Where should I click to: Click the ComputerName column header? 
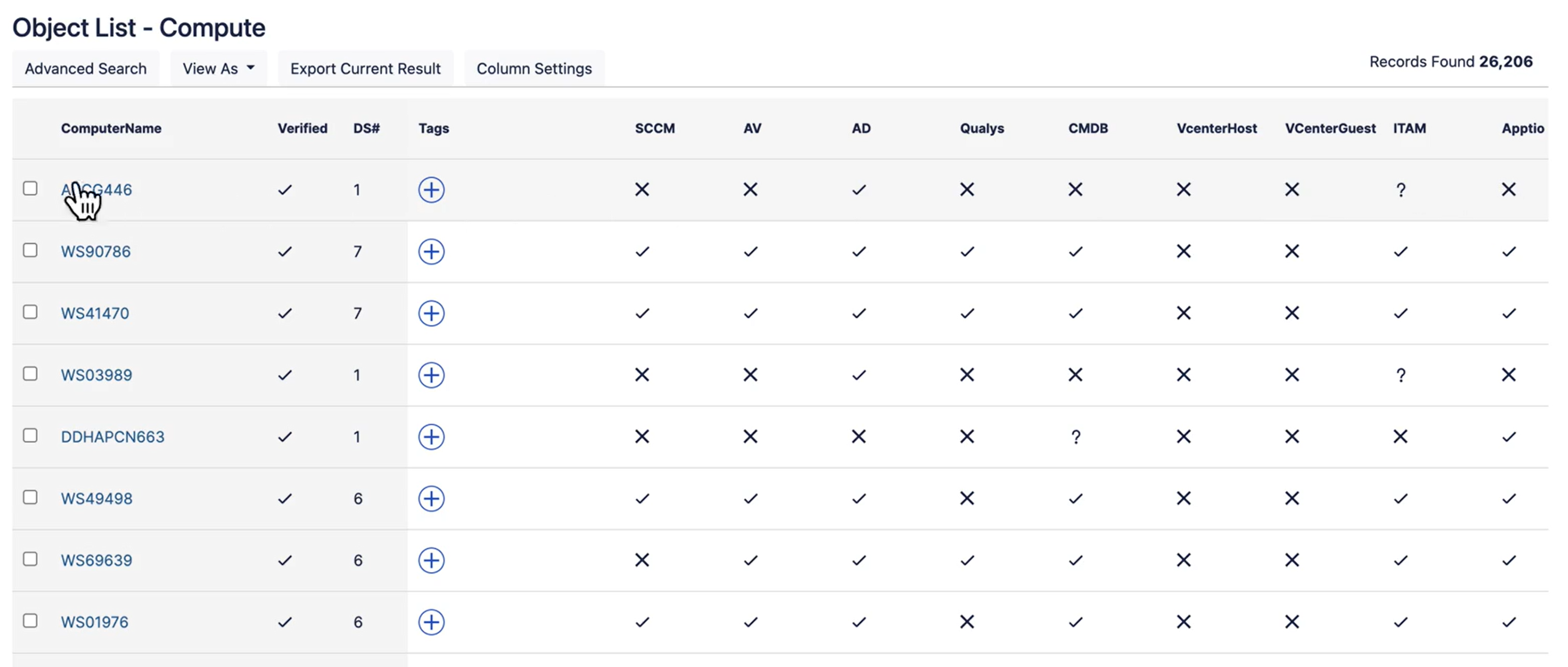click(x=111, y=129)
